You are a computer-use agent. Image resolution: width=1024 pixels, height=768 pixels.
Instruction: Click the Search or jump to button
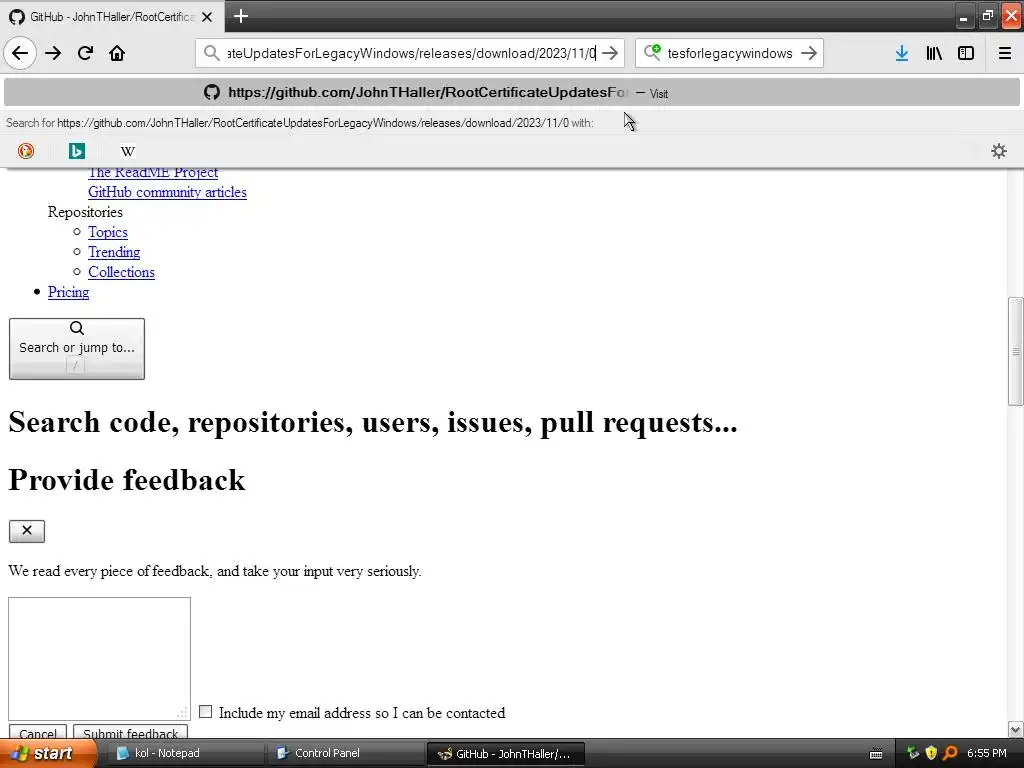click(77, 349)
